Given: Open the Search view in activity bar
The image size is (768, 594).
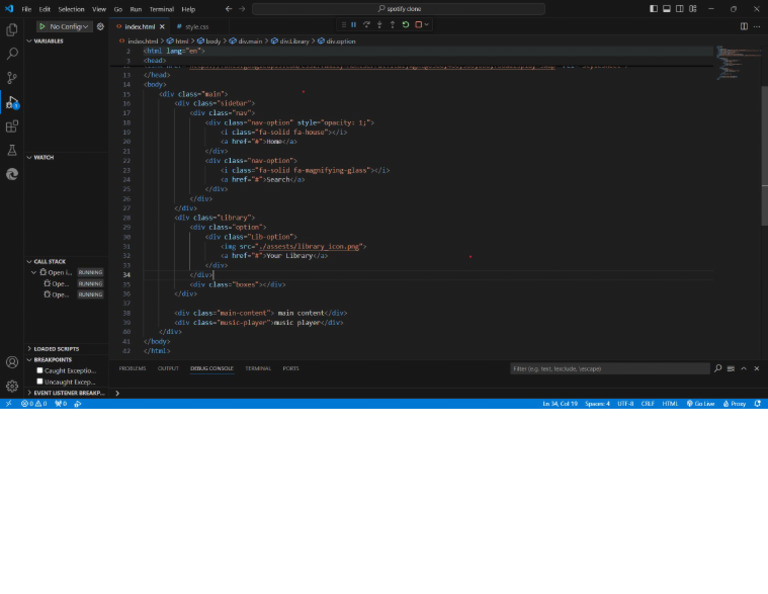Looking at the screenshot, I should (12, 54).
